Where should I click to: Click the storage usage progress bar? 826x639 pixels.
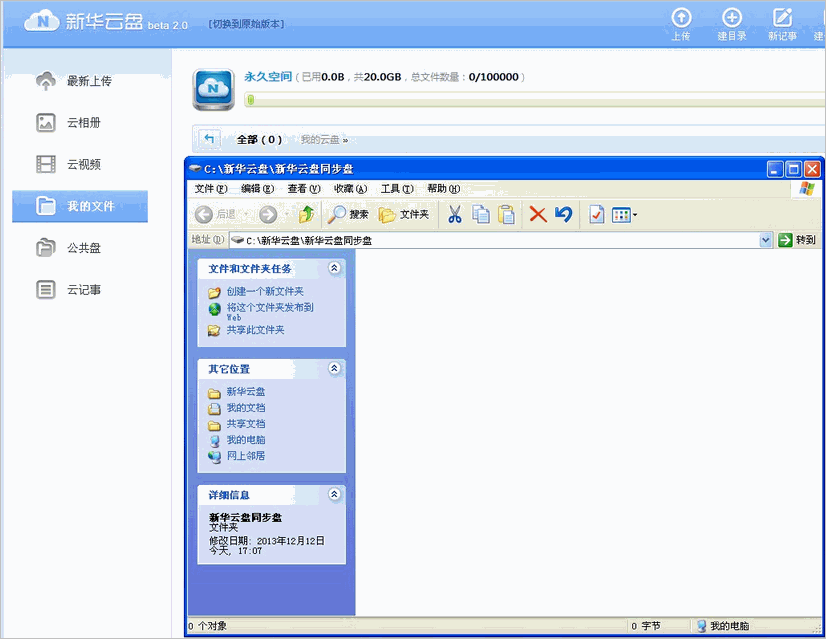click(534, 100)
